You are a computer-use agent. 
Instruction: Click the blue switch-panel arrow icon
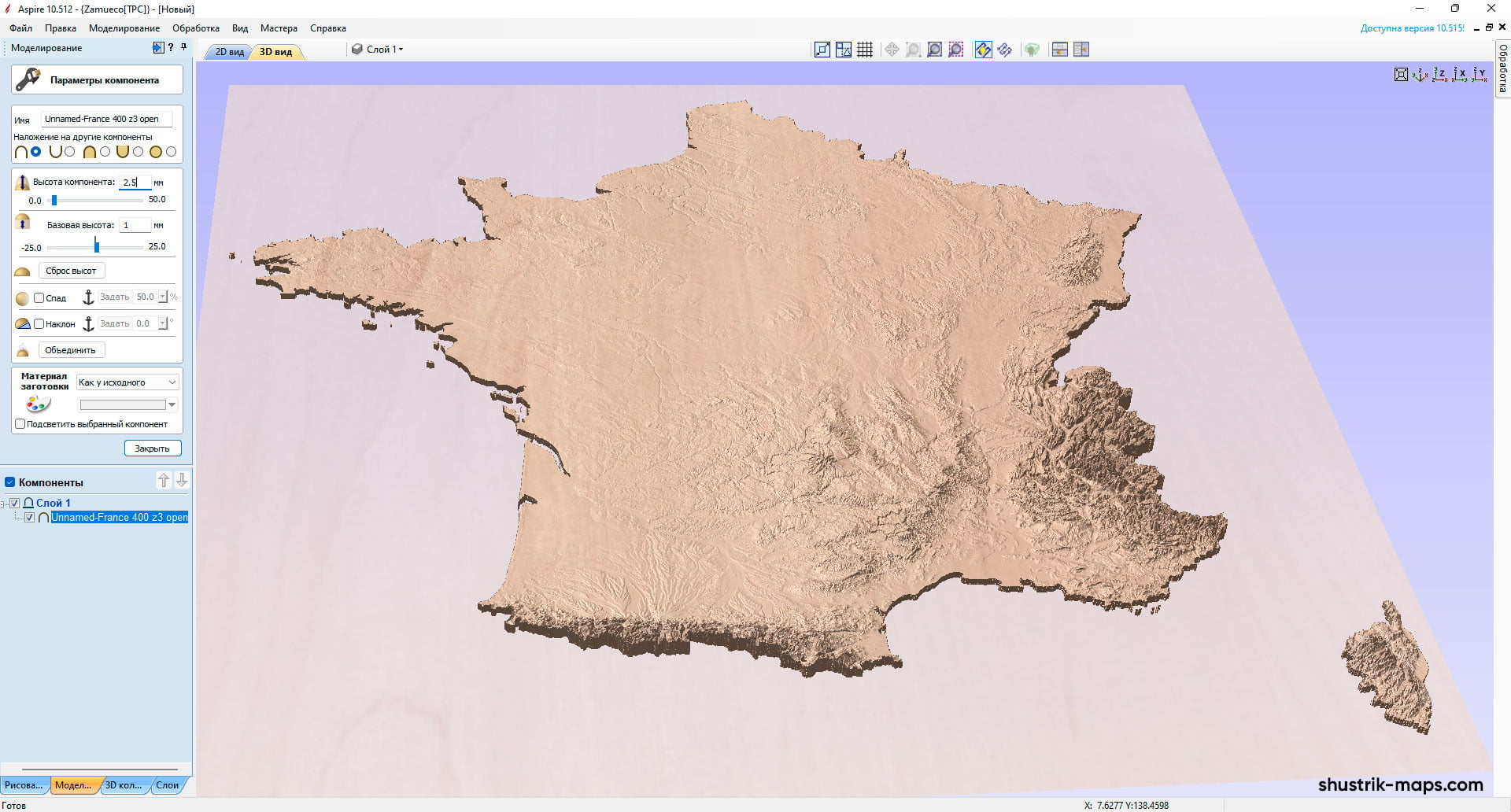158,48
